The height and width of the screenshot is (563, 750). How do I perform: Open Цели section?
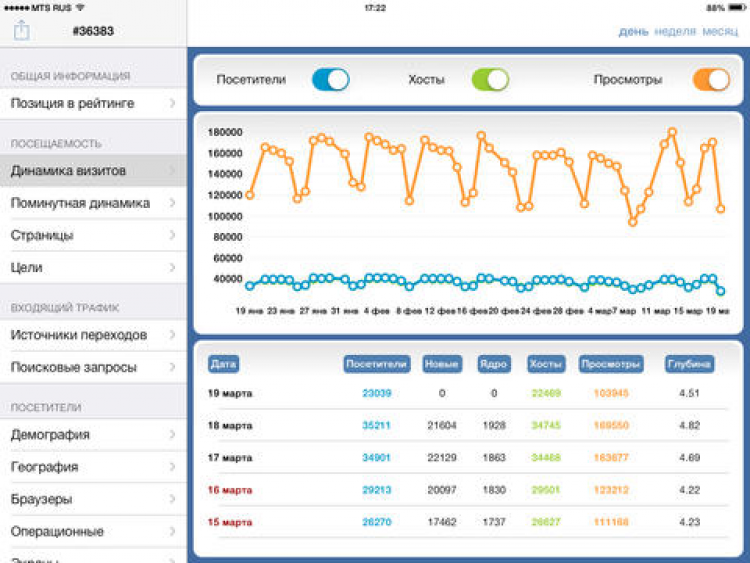click(93, 267)
